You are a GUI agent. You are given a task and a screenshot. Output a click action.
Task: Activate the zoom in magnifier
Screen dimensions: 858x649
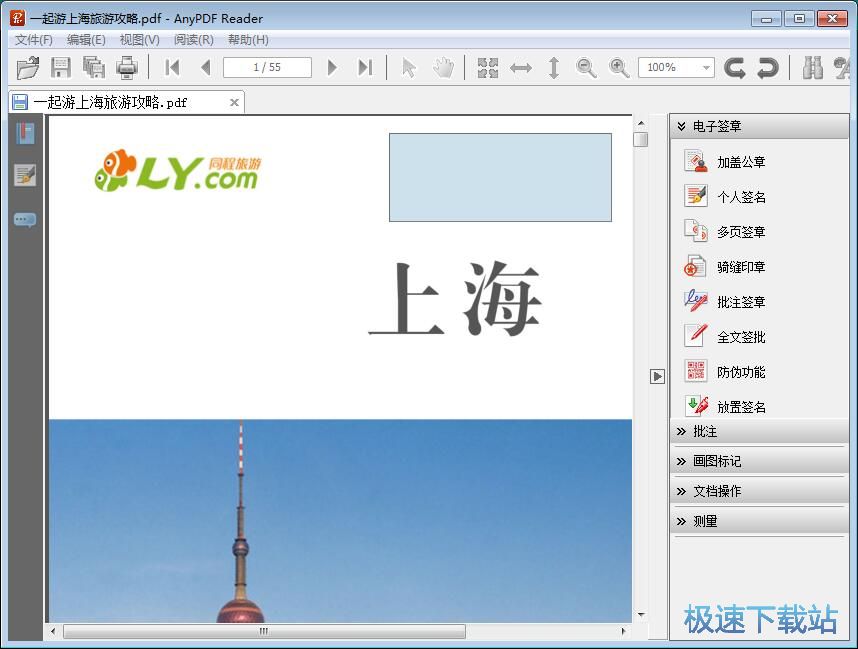619,67
